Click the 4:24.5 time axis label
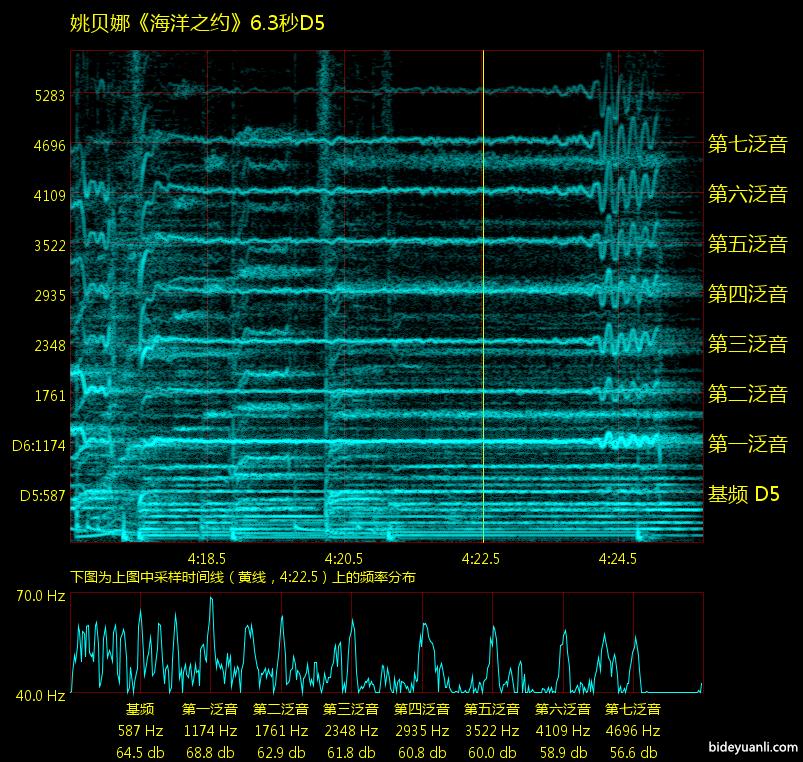 618,558
